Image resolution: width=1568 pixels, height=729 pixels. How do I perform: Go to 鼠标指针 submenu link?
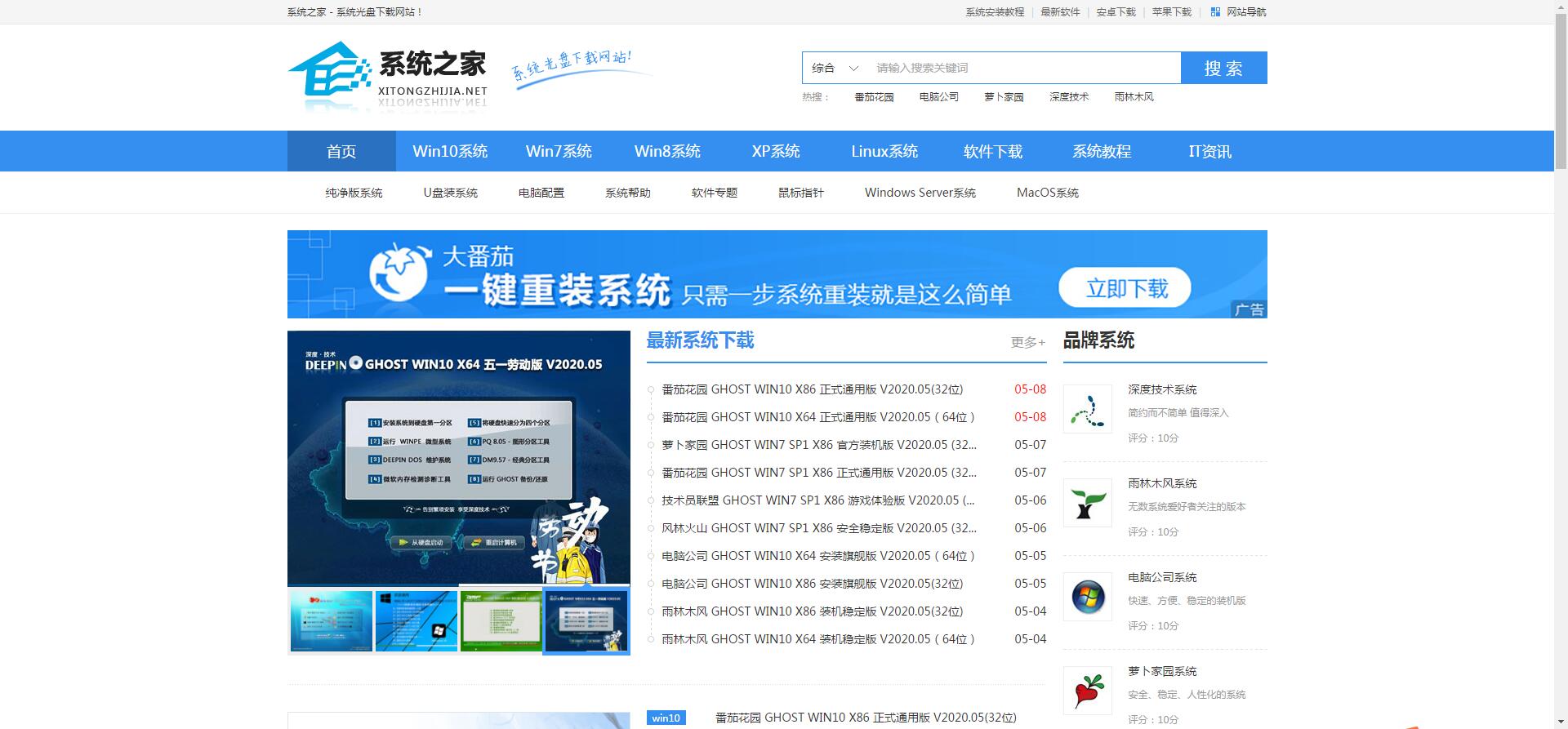(801, 193)
